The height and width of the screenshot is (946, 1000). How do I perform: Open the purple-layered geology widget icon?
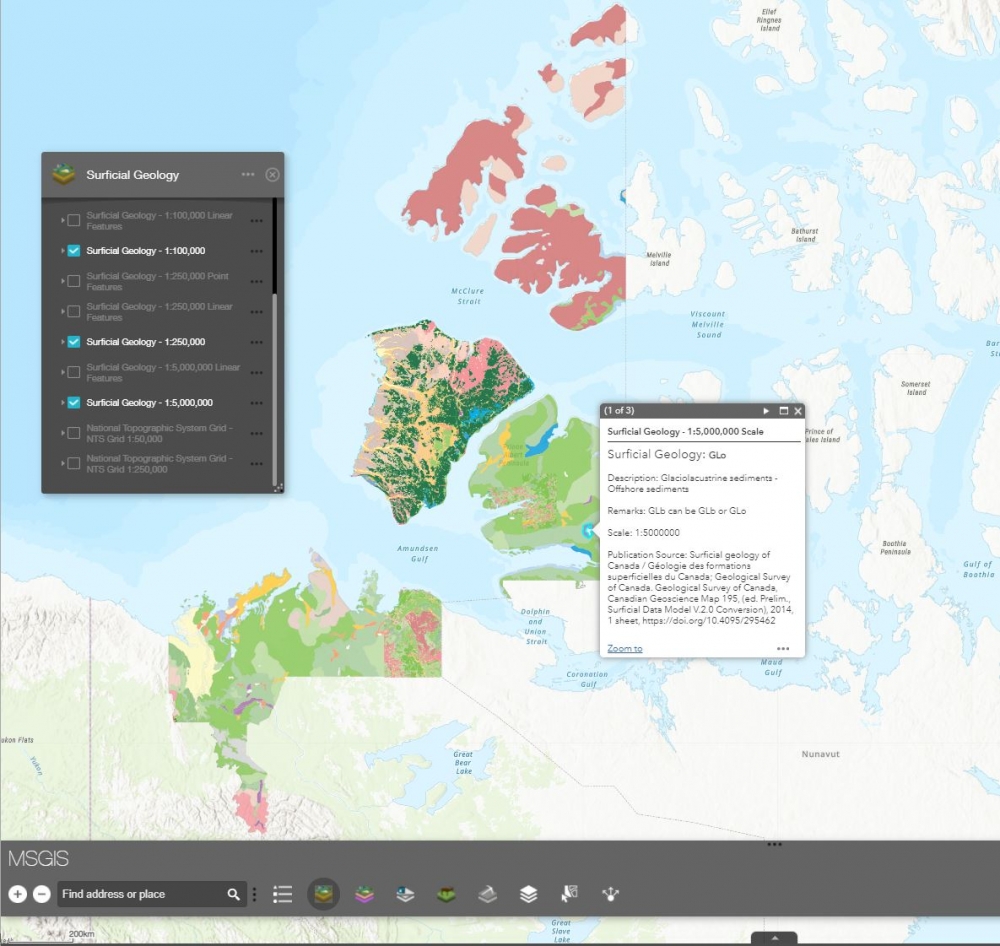[x=364, y=894]
